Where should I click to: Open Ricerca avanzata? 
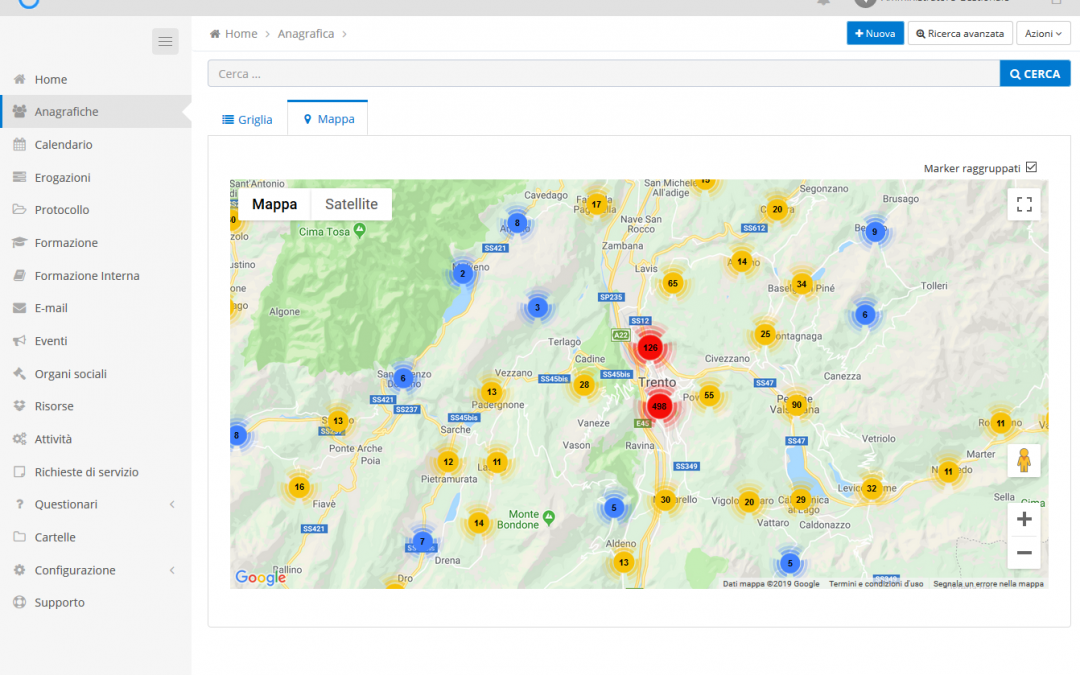(x=959, y=33)
